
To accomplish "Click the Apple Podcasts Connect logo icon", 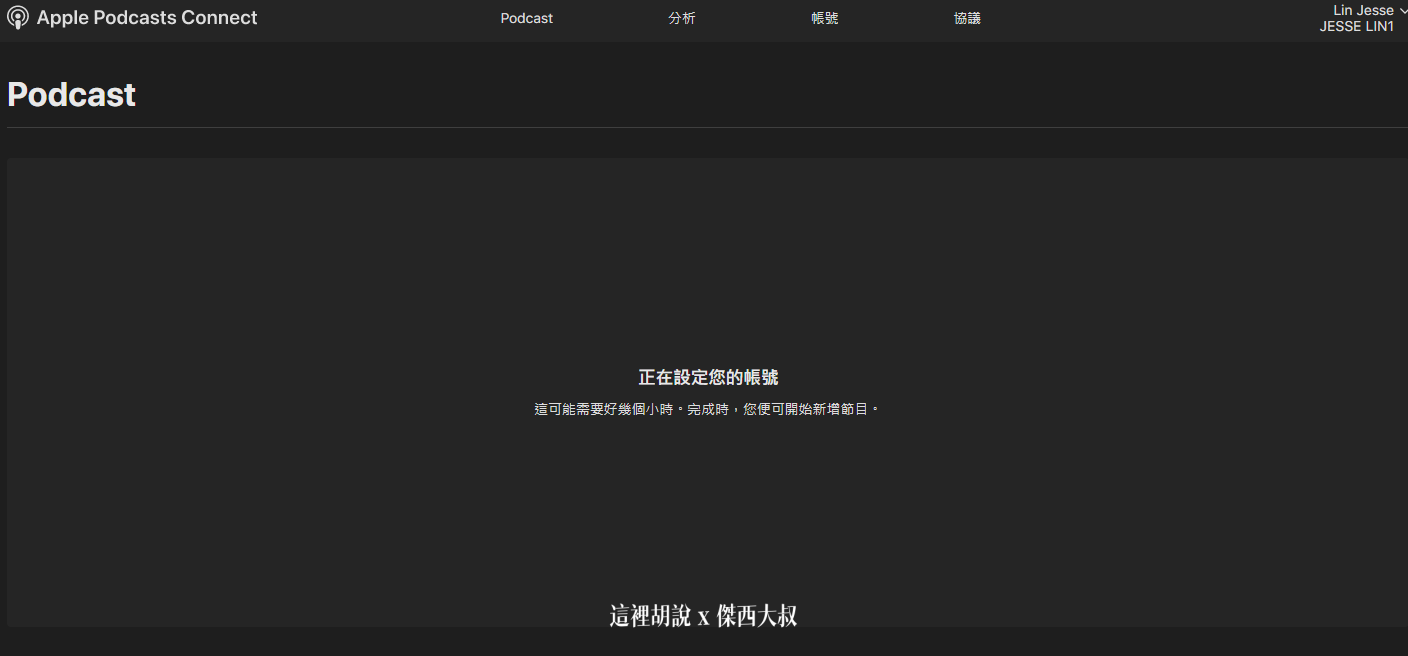I will (x=18, y=18).
